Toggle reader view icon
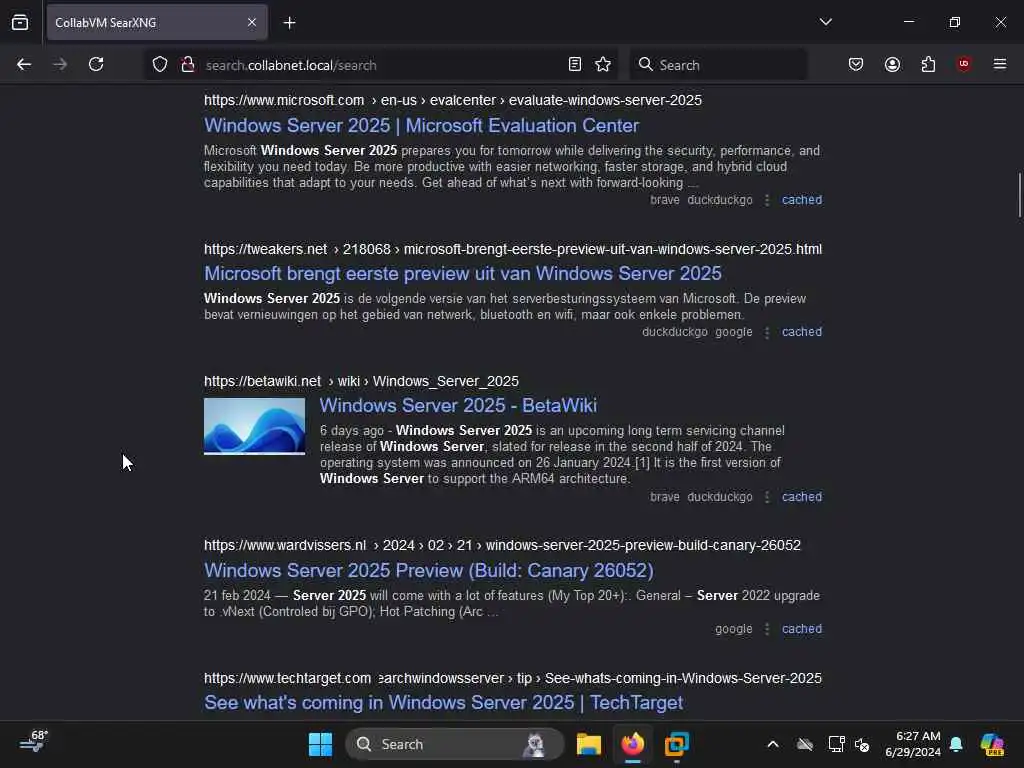Image resolution: width=1024 pixels, height=768 pixels. (x=575, y=64)
